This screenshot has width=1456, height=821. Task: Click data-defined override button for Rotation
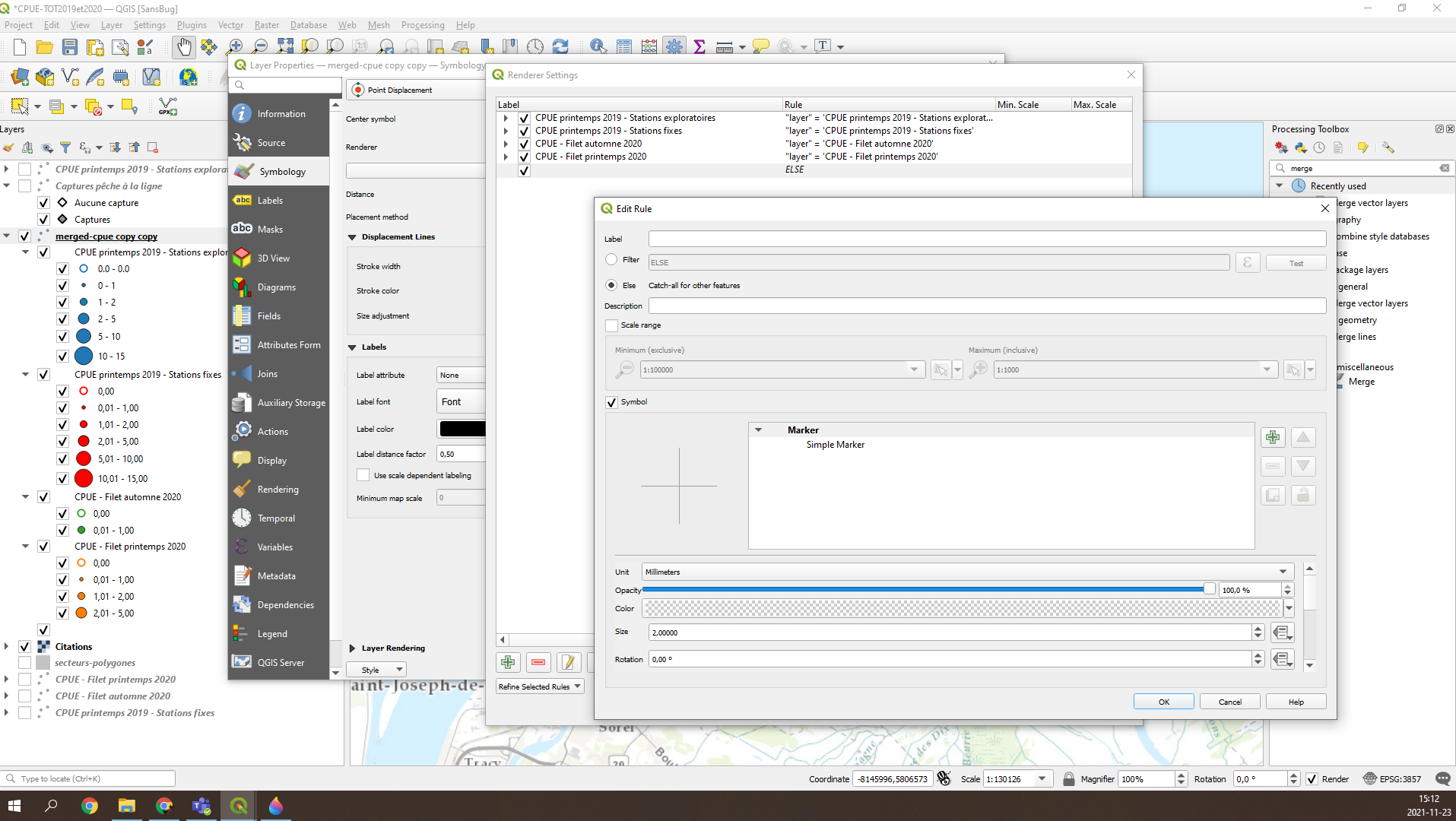tap(1283, 659)
